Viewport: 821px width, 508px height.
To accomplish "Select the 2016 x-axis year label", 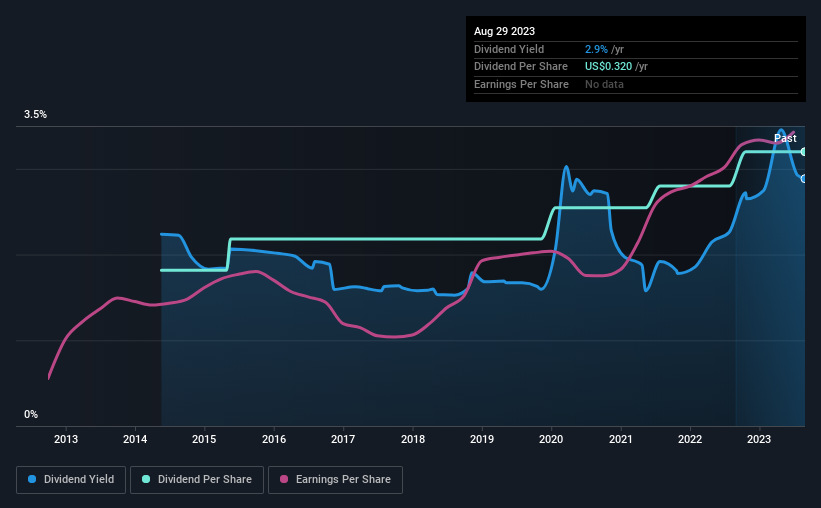I will coord(274,438).
